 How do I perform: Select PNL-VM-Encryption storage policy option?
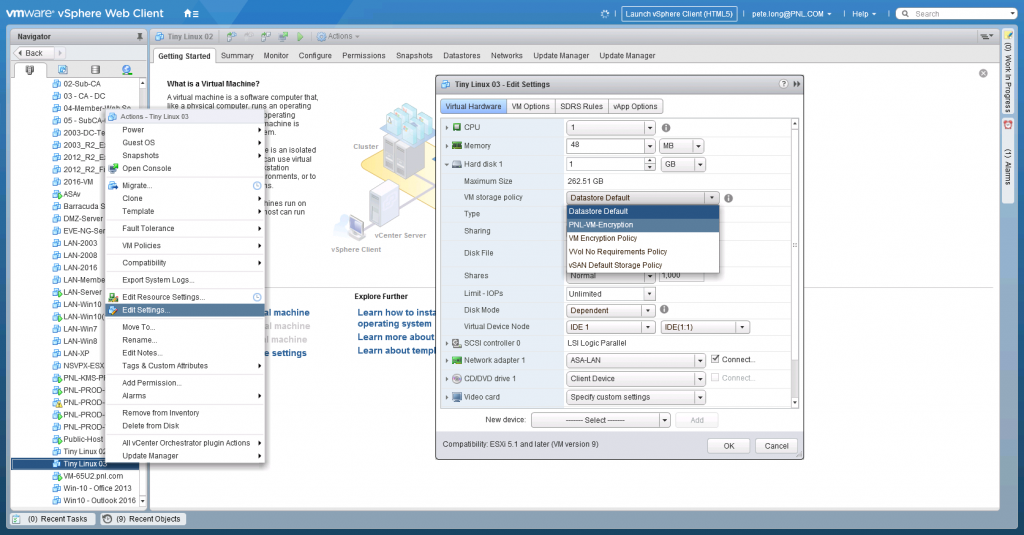(643, 225)
